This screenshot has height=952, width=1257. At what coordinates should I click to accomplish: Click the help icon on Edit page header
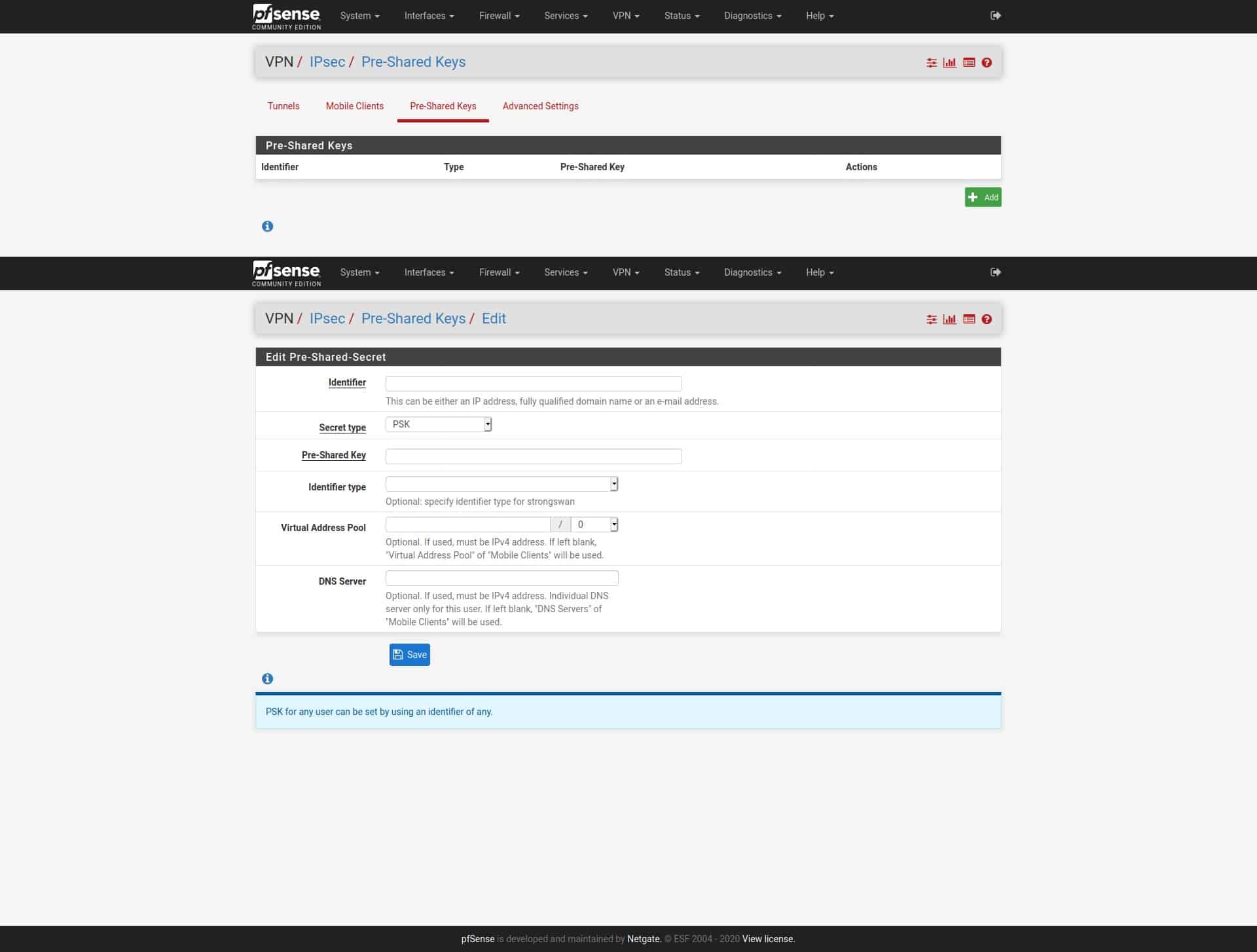[x=987, y=320]
